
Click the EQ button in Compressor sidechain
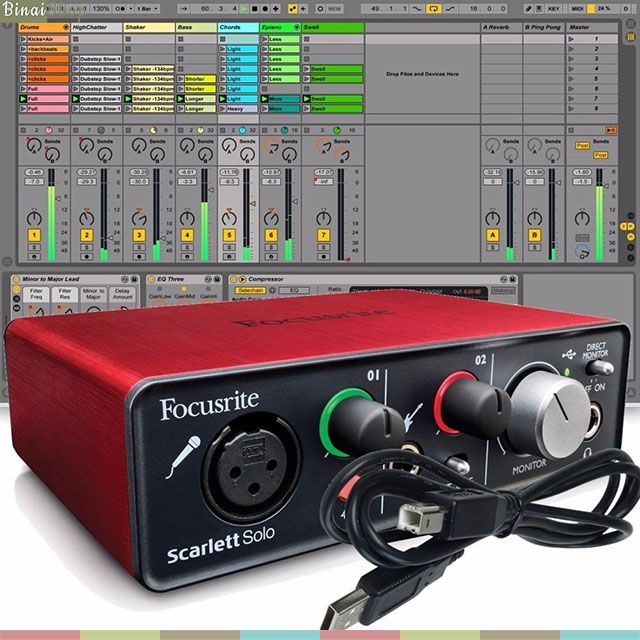(294, 290)
